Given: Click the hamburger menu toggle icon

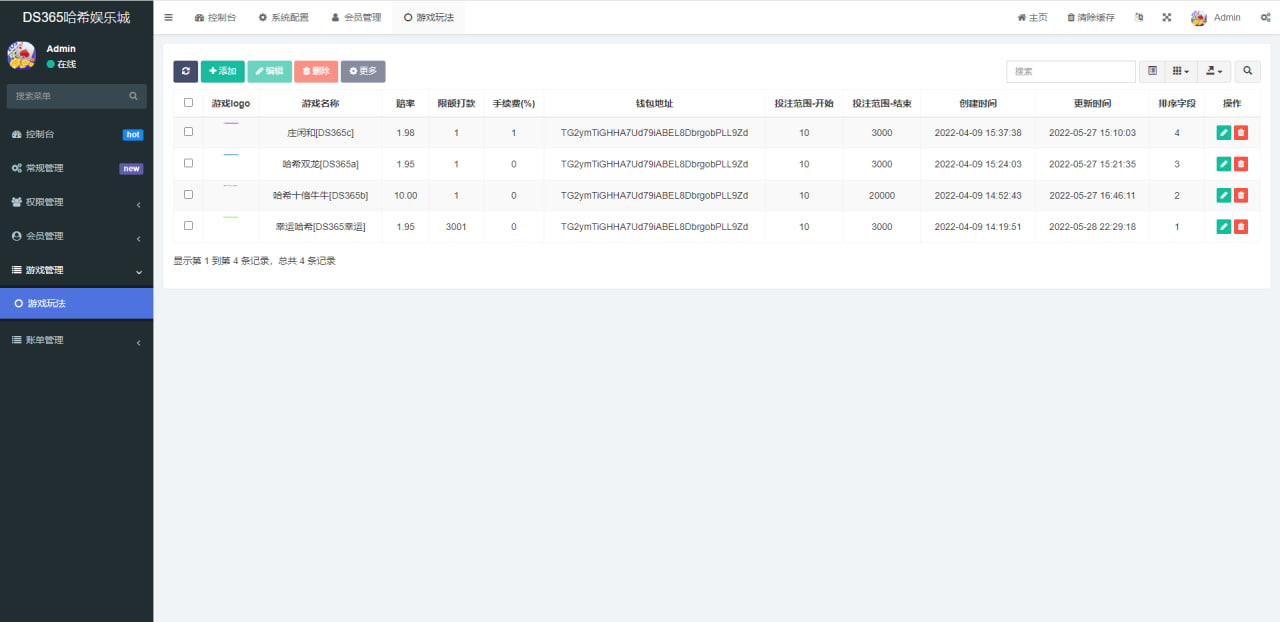Looking at the screenshot, I should pos(168,17).
